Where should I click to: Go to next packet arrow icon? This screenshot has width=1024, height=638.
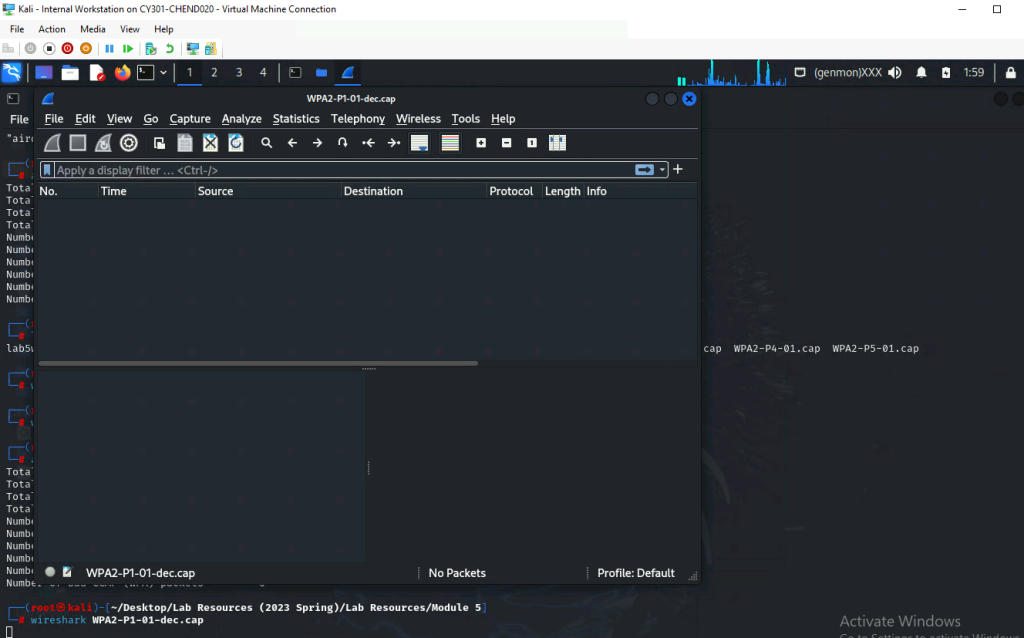(317, 143)
